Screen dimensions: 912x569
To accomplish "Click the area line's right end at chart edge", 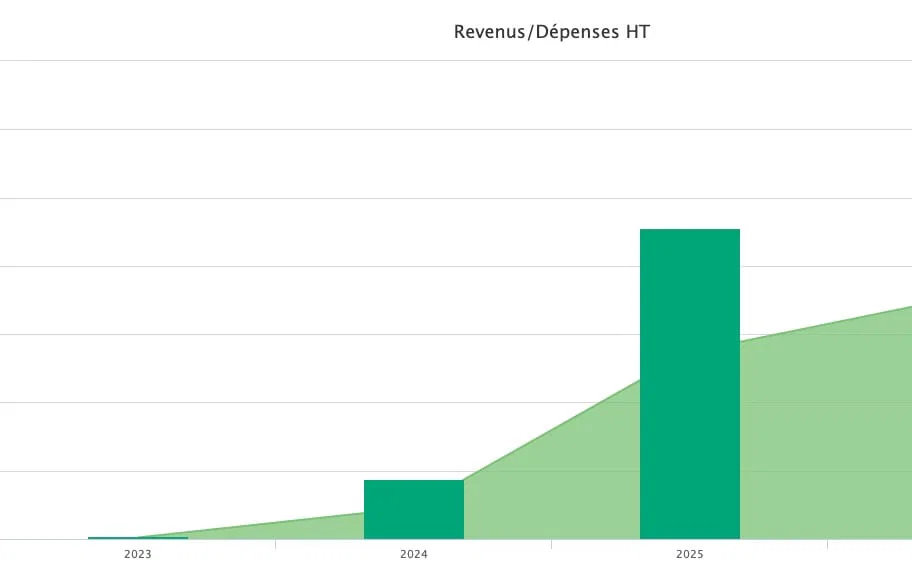I will (909, 307).
